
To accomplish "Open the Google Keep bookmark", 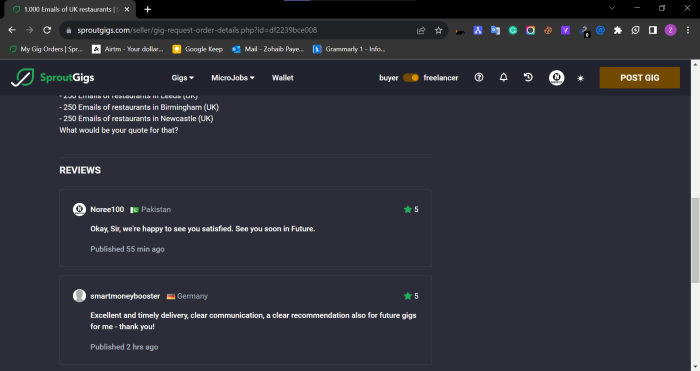I will pyautogui.click(x=197, y=49).
